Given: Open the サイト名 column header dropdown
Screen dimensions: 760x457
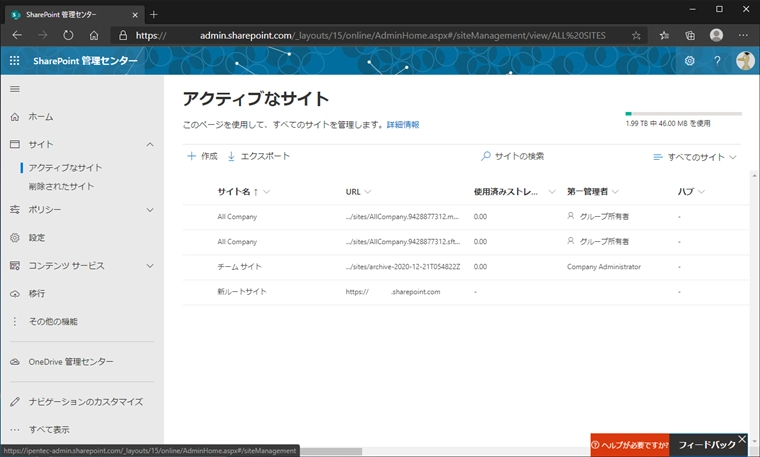Looking at the screenshot, I should coord(267,192).
